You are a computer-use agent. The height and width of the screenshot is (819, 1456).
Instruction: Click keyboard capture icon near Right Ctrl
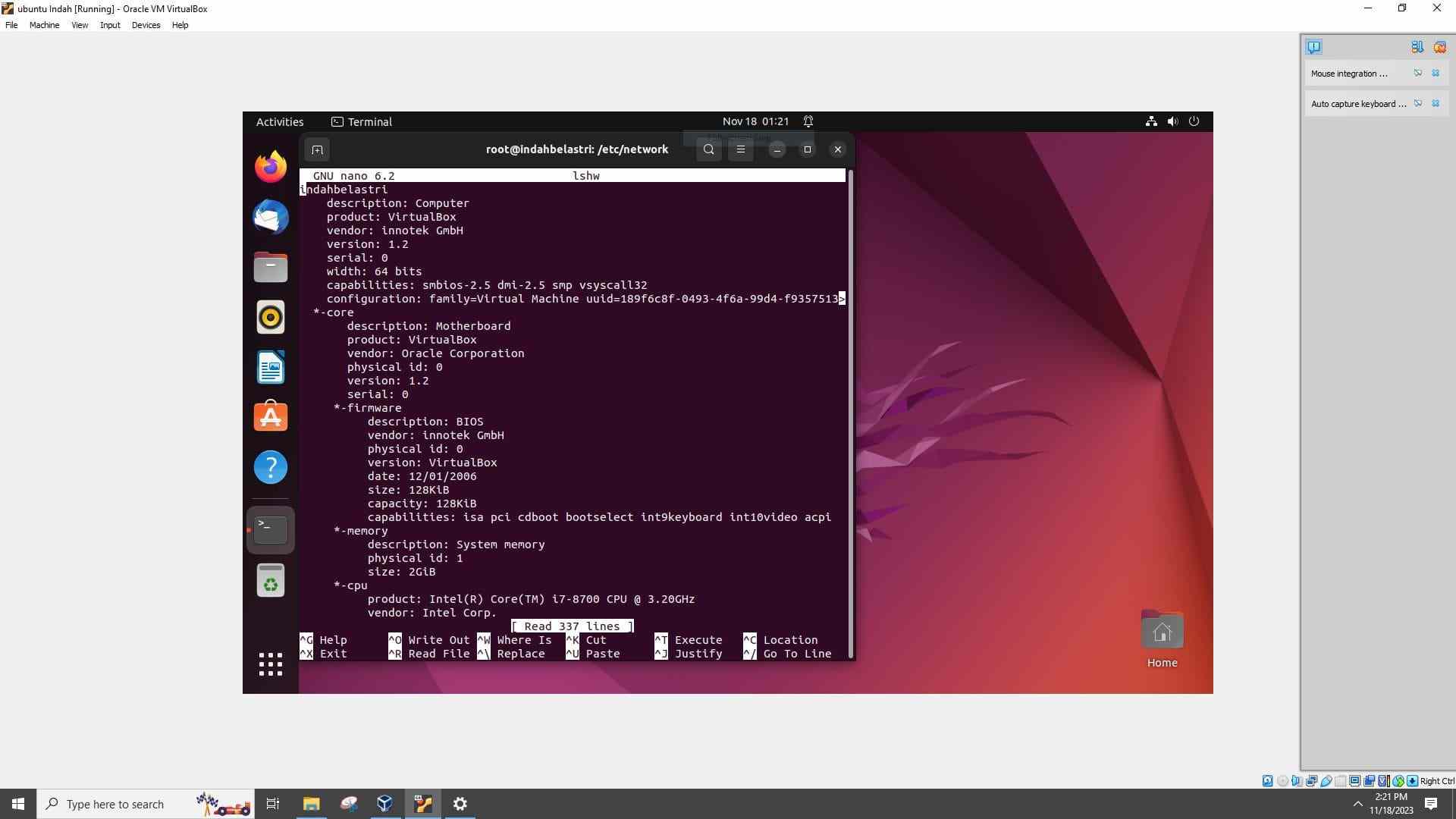[1413, 781]
